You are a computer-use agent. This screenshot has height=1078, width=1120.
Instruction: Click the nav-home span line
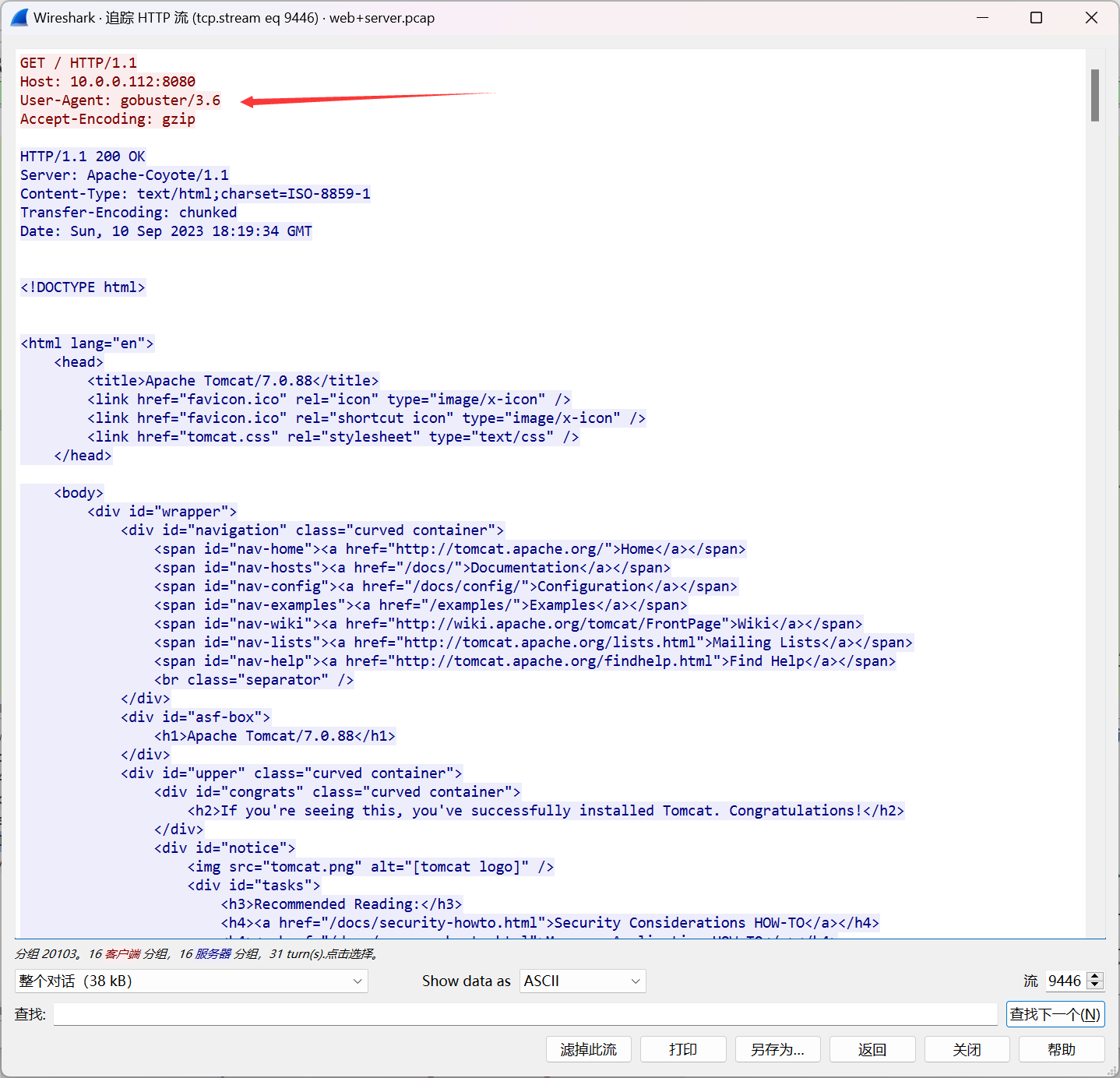coord(450,548)
